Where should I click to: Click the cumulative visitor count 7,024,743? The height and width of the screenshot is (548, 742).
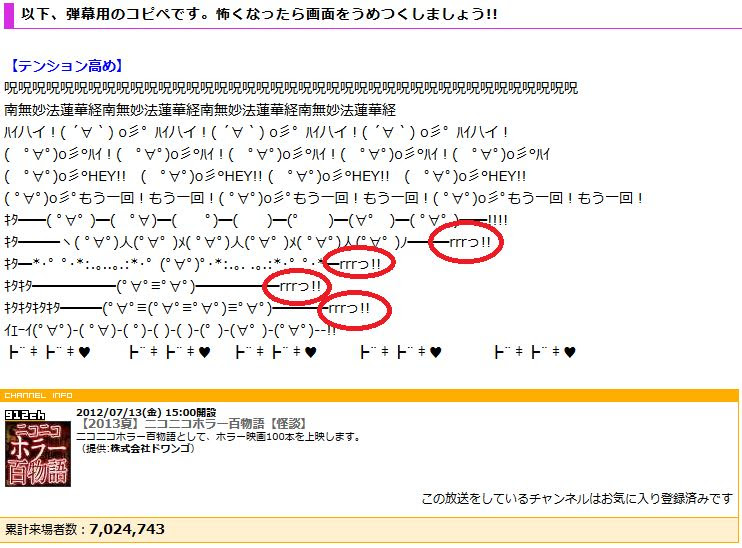coord(127,529)
